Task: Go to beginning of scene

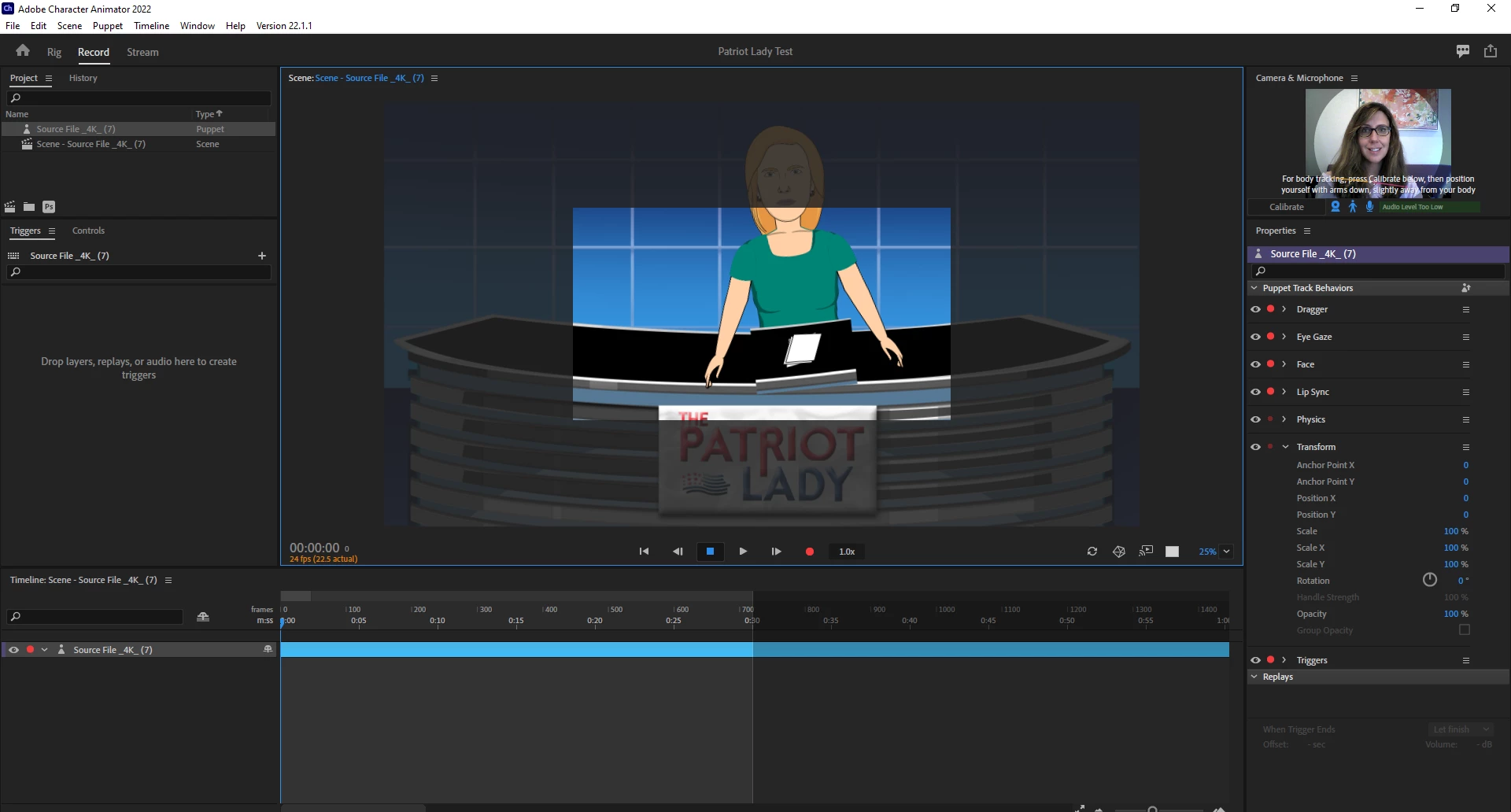Action: (644, 552)
